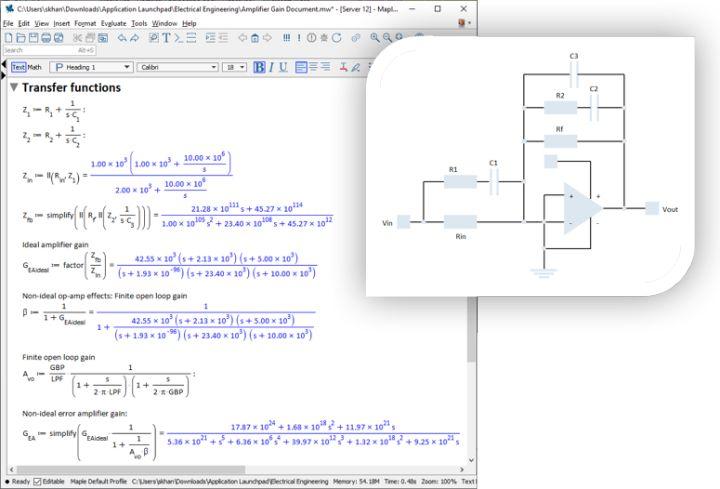Click the 'Memory: 54.18M' status entry
The height and width of the screenshot is (489, 720).
point(356,481)
